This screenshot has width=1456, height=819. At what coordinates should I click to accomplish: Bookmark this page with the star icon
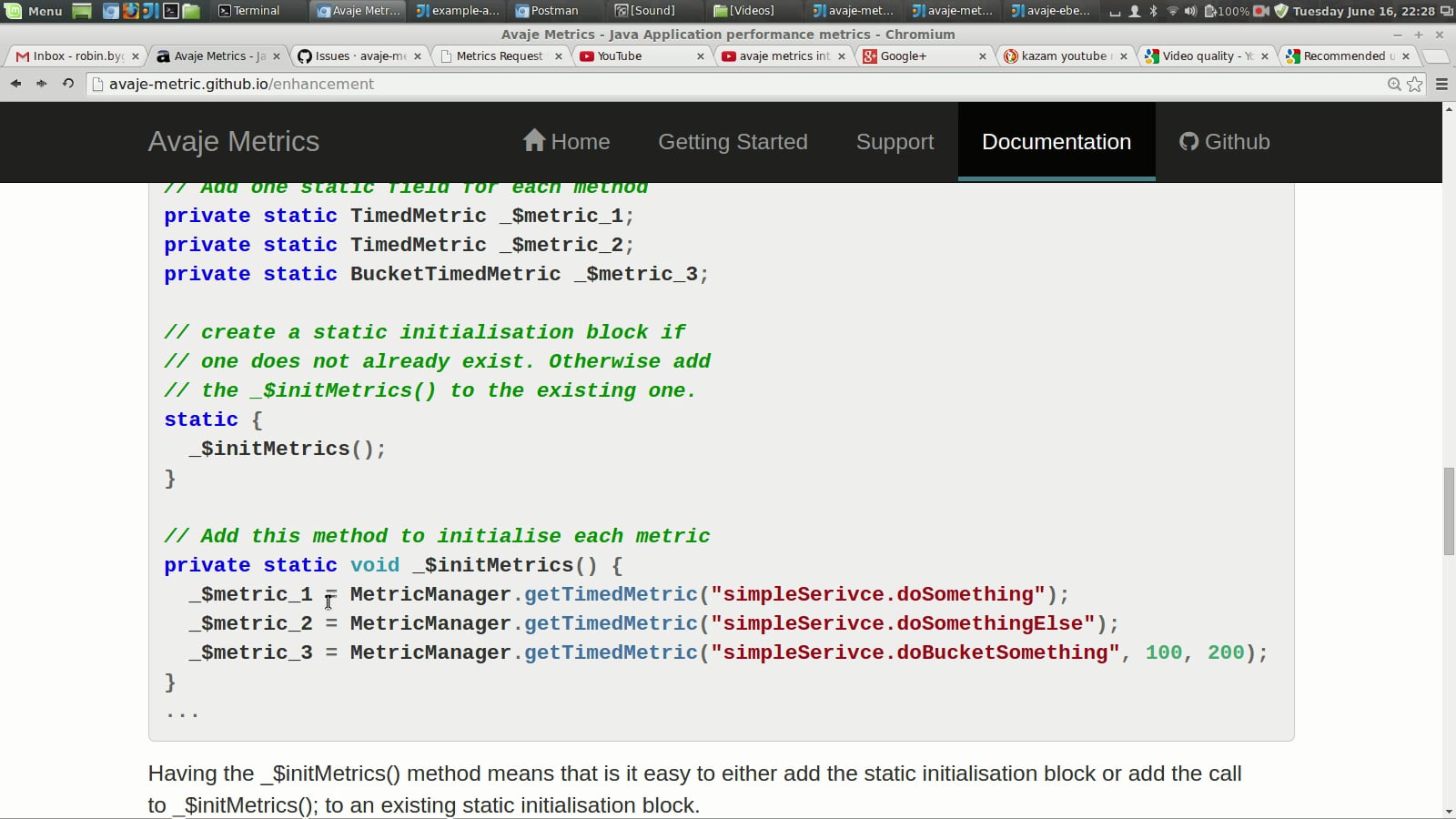click(1414, 84)
